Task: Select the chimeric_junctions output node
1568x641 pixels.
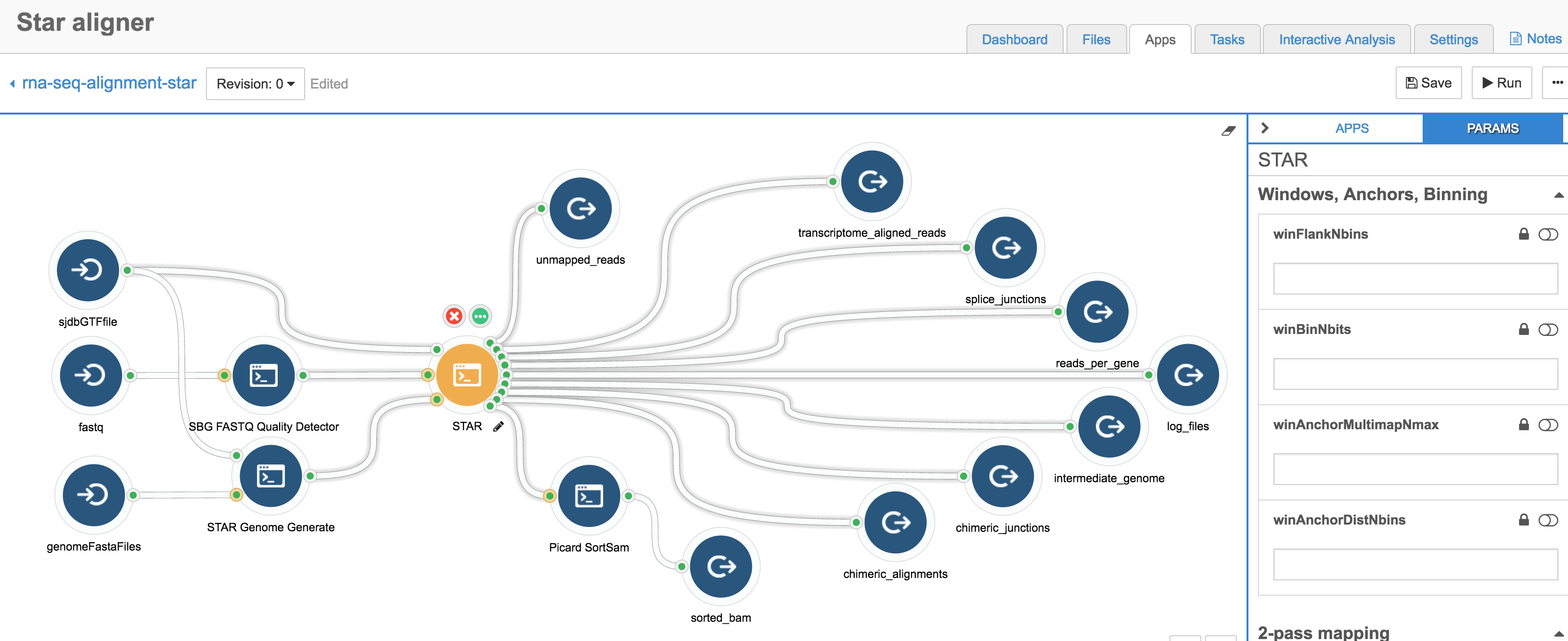Action: (x=1002, y=476)
